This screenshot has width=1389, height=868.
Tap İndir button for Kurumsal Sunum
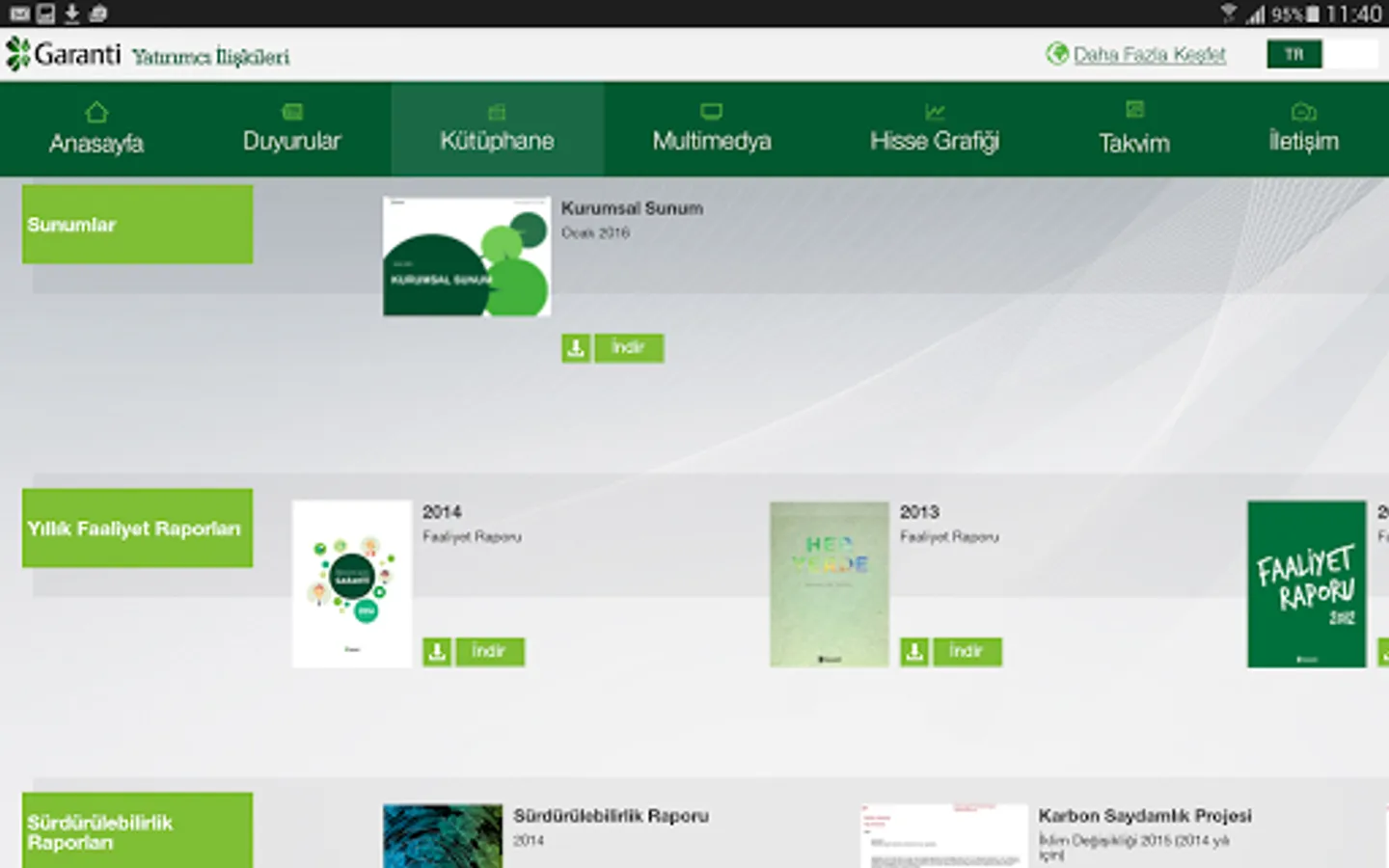[x=629, y=348]
